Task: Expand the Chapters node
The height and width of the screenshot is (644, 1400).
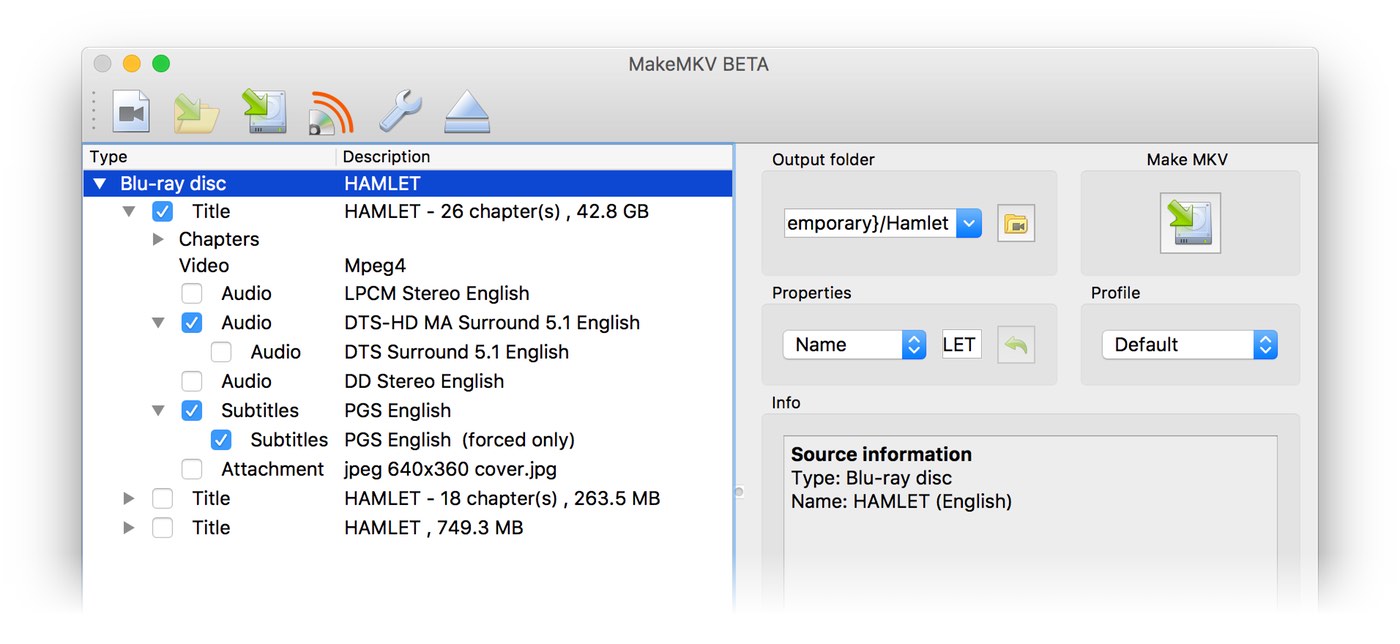Action: pos(158,240)
